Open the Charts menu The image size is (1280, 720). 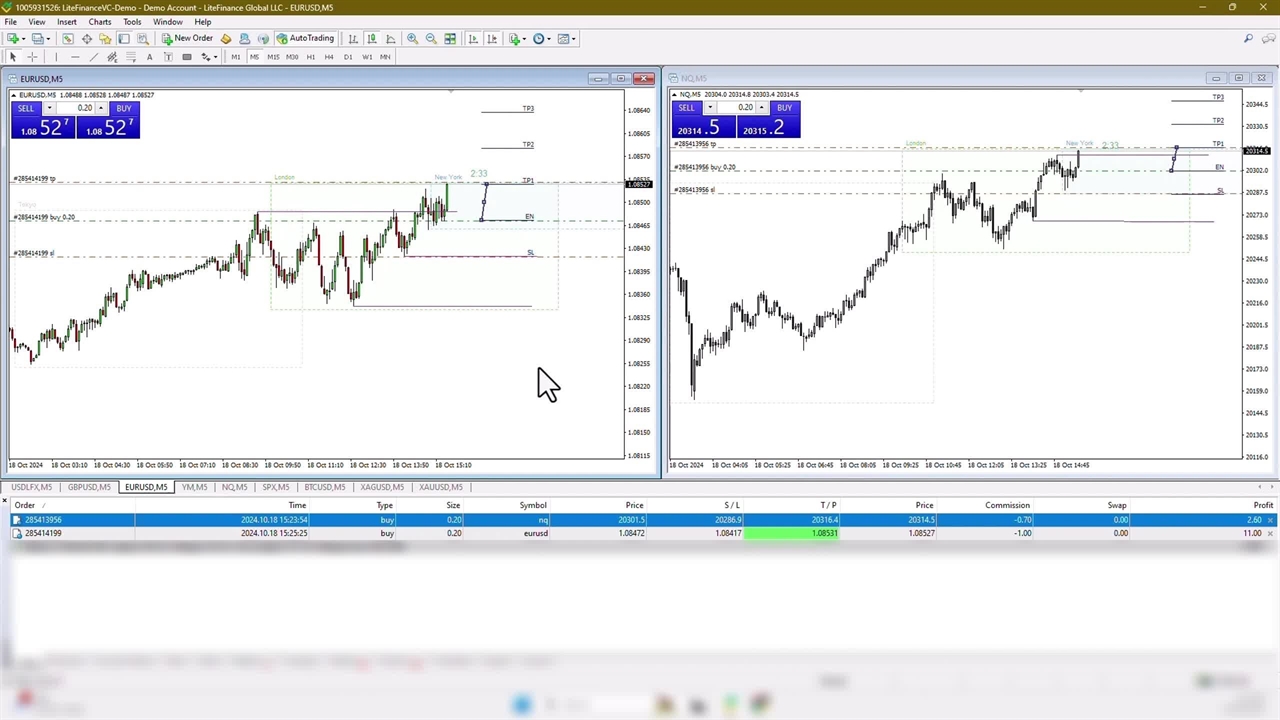pyautogui.click(x=100, y=22)
